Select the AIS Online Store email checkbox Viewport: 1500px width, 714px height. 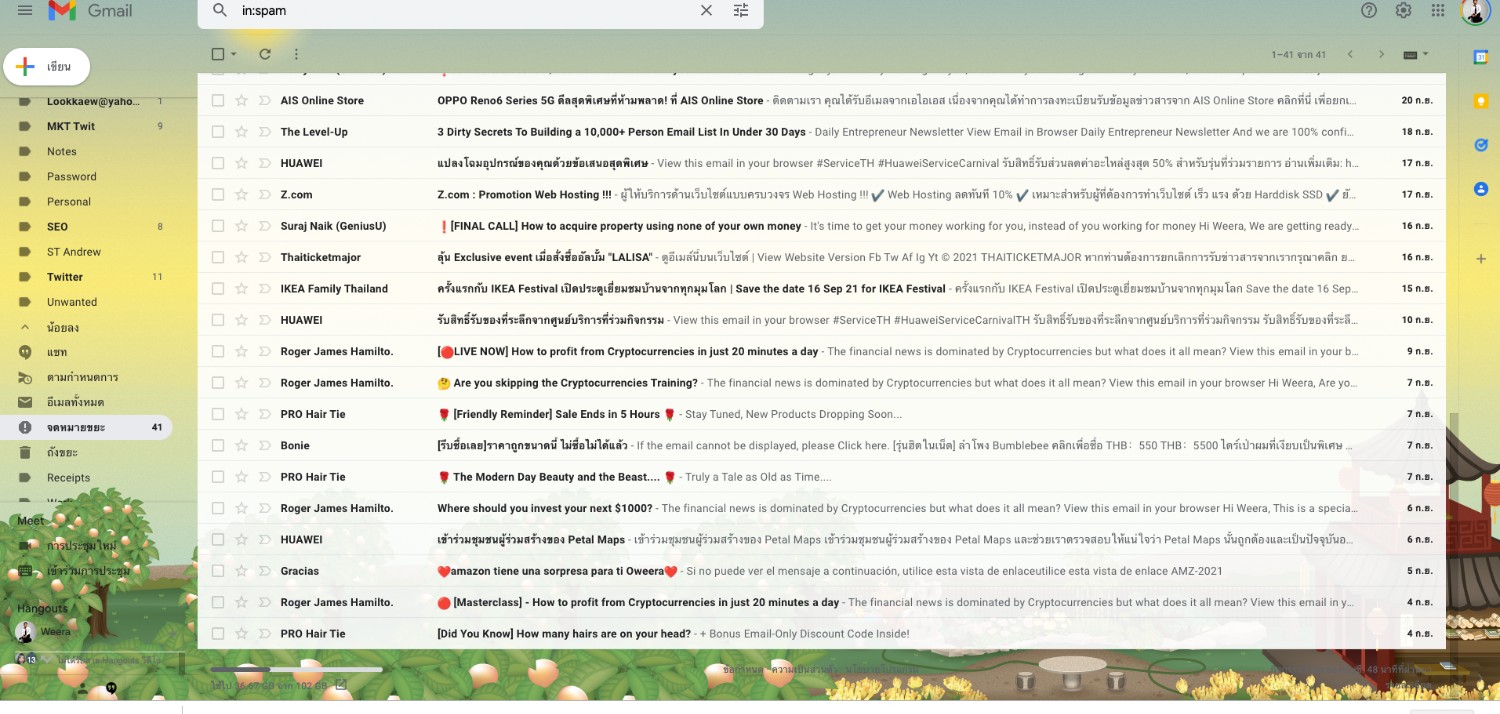pos(218,100)
